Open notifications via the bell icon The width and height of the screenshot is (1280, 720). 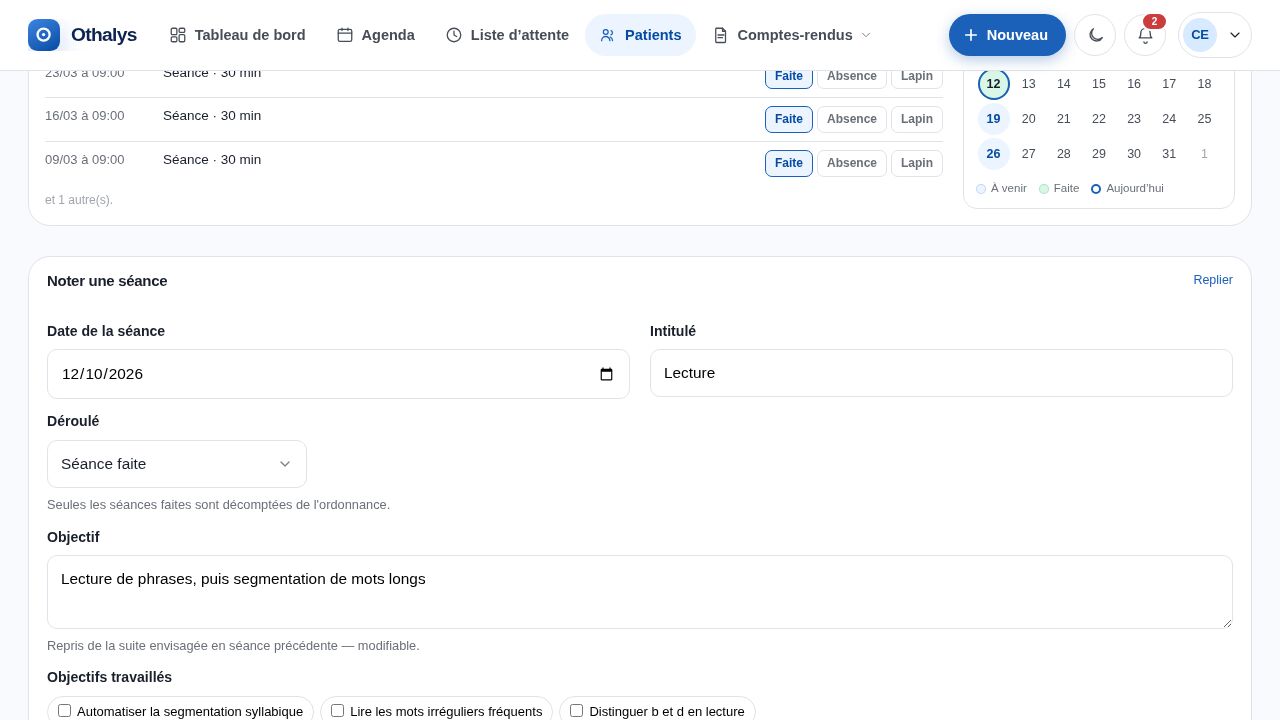[x=1145, y=35]
